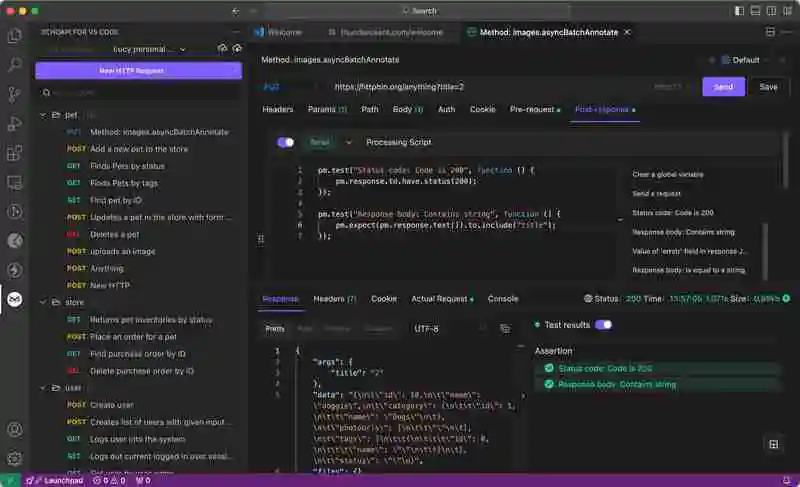This screenshot has height=487, width=800.
Task: Click the globe icon before Status
Action: tap(588, 299)
